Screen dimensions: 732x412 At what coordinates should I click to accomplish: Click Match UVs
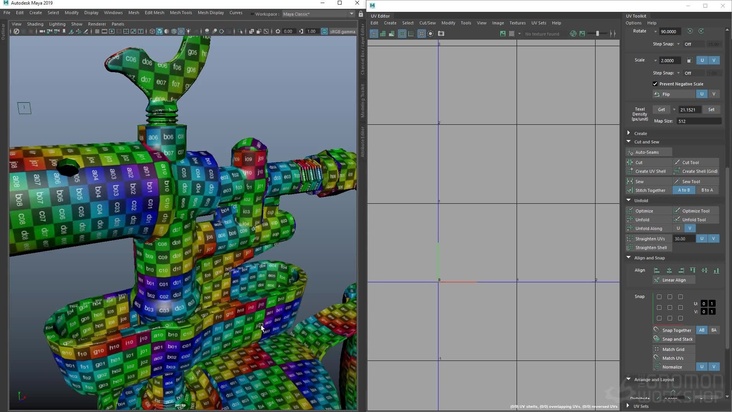[x=674, y=358]
